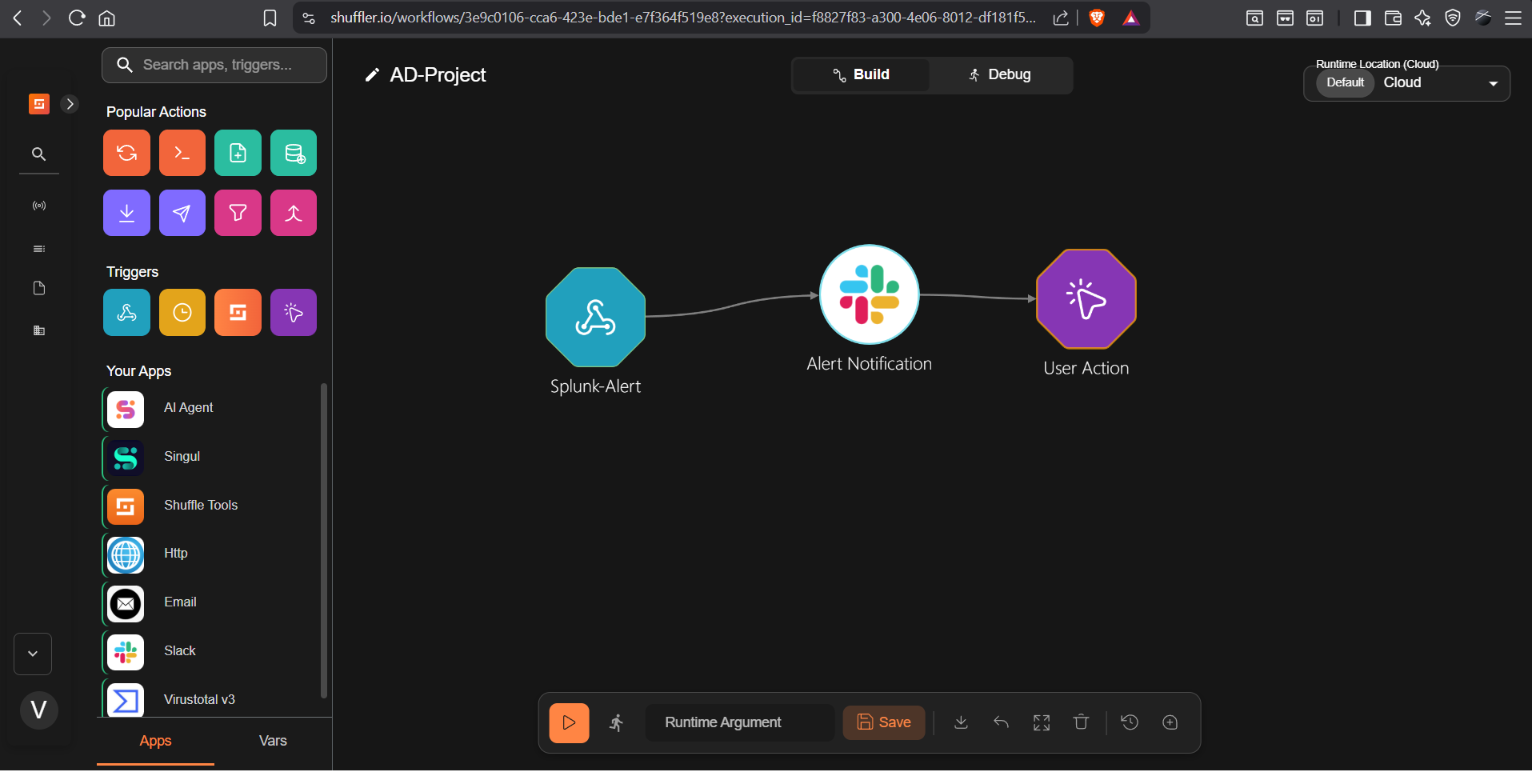Click the Your Apps list scrollbar
This screenshot has width=1532, height=771.
tap(323, 540)
